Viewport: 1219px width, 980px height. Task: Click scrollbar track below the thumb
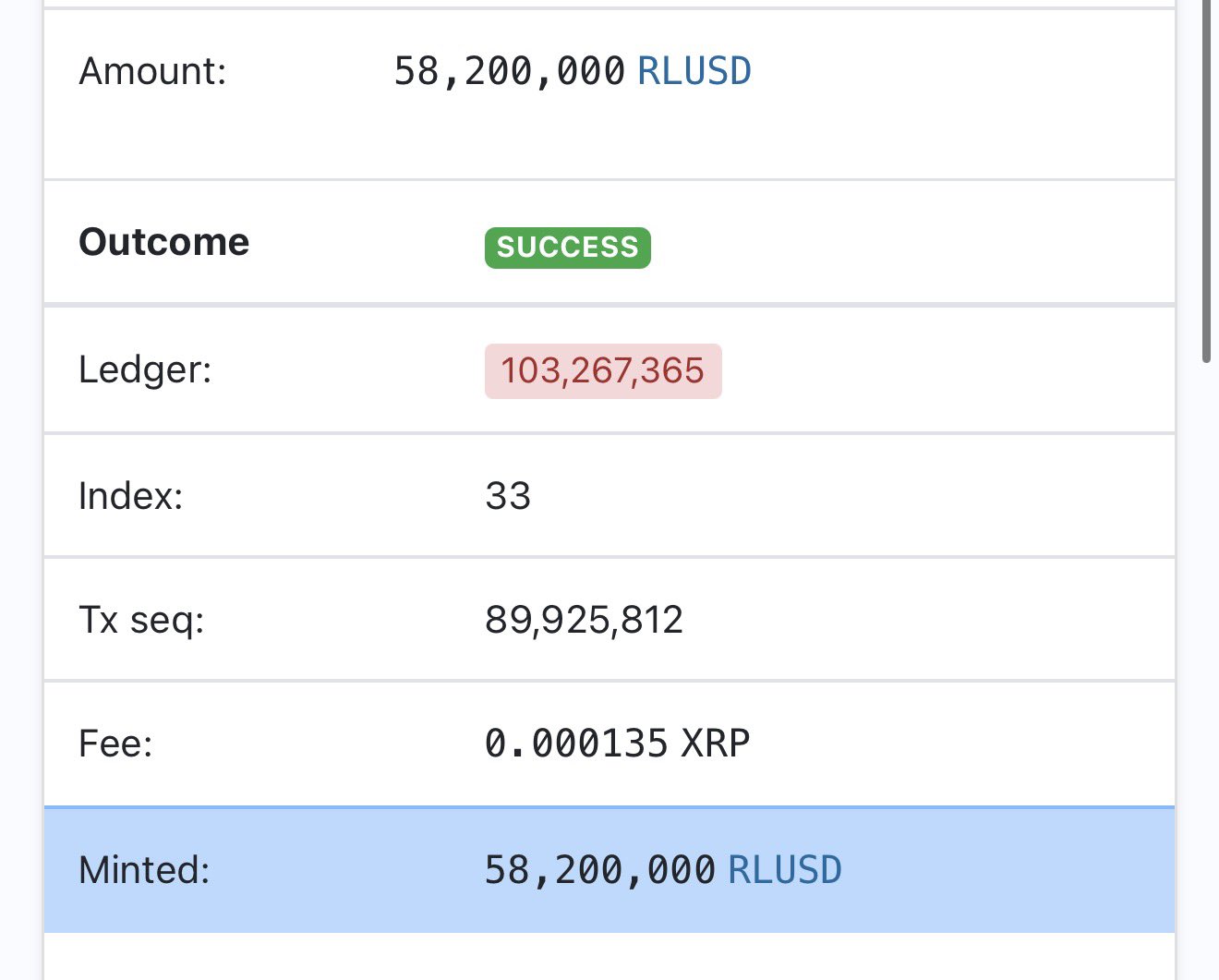[1206, 647]
